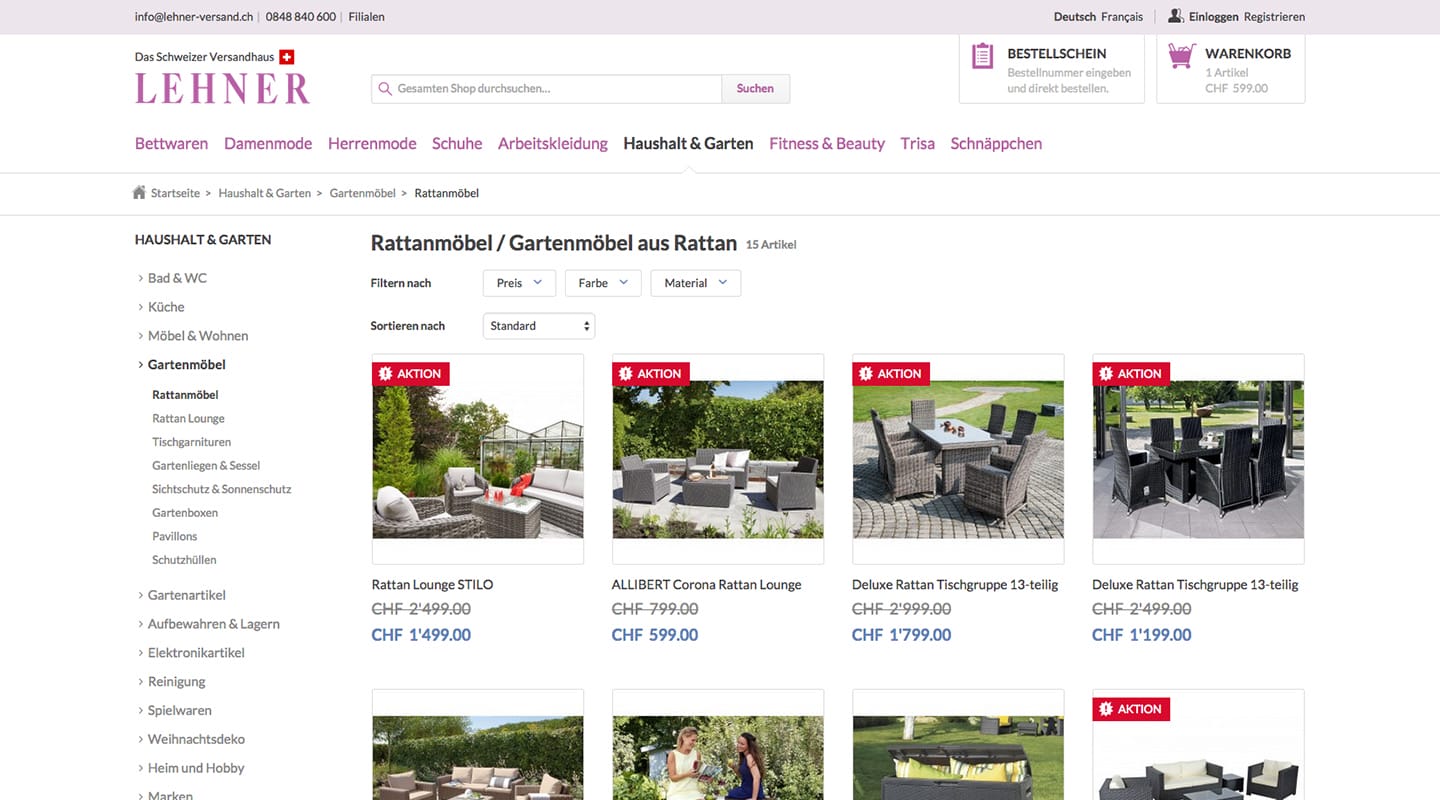Click the home icon in the breadcrumb
This screenshot has width=1440, height=800.
coord(139,191)
